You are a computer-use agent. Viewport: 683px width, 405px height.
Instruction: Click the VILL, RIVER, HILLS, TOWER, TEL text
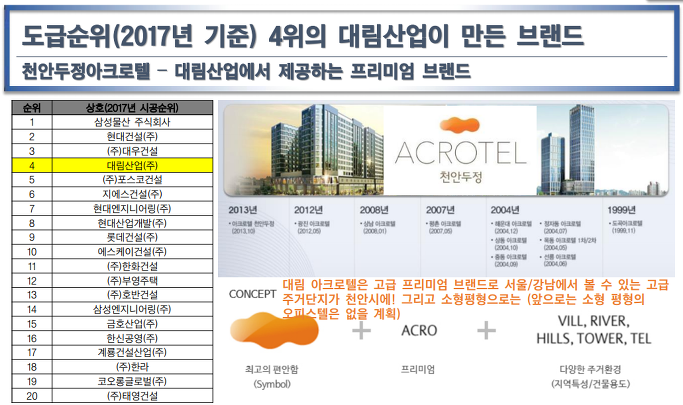[594, 330]
